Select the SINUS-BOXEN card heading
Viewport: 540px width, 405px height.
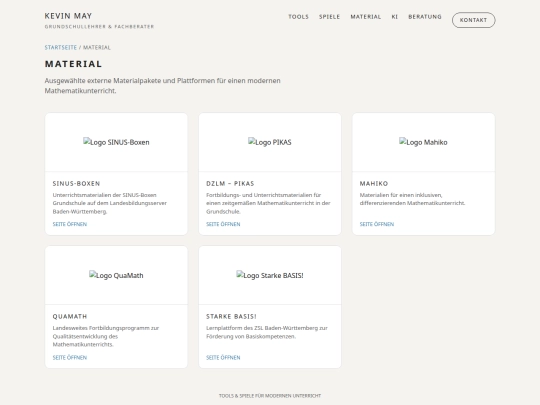point(76,184)
